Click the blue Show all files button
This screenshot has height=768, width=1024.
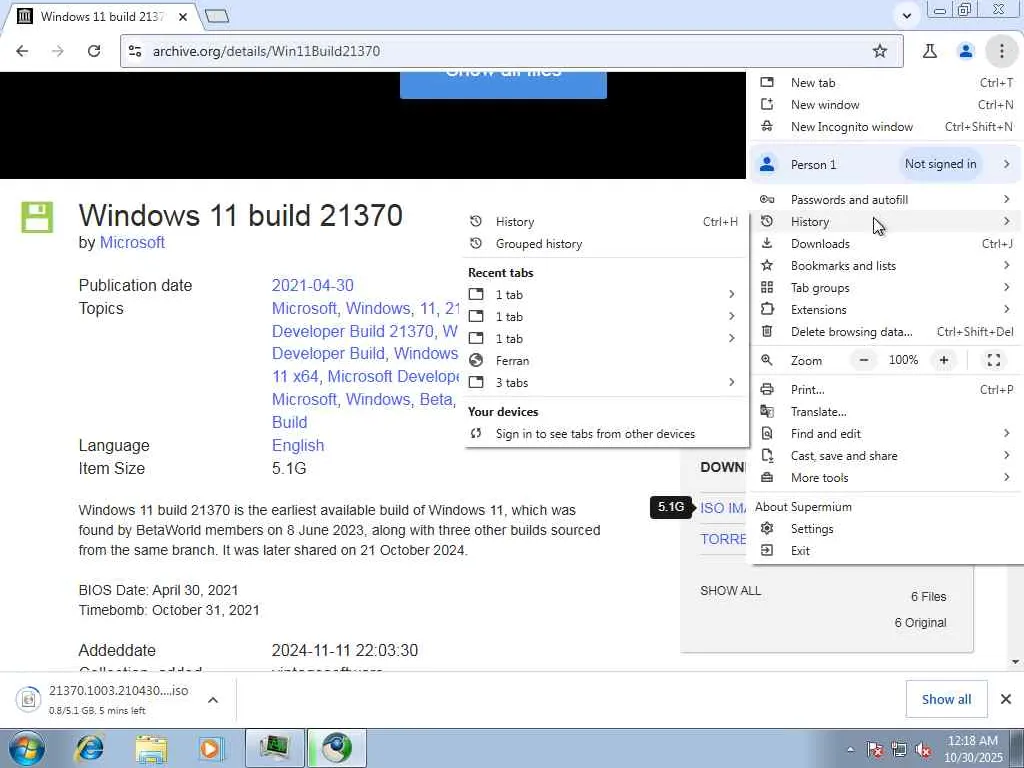click(503, 85)
